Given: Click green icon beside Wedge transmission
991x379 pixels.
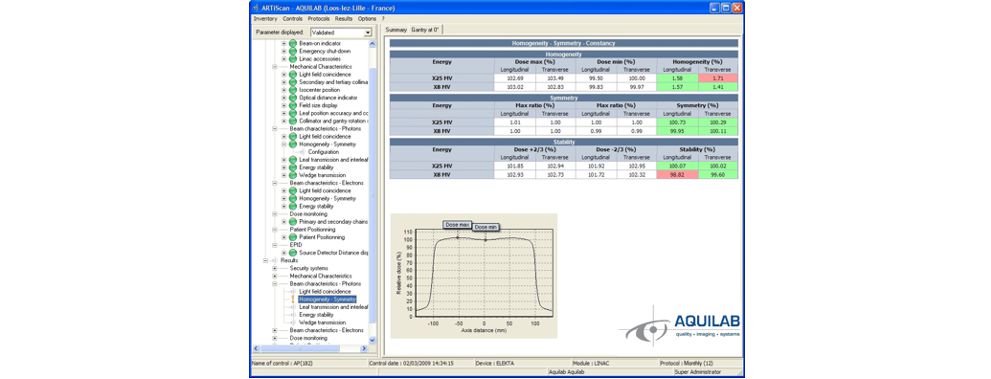Looking at the screenshot, I should coord(293,175).
